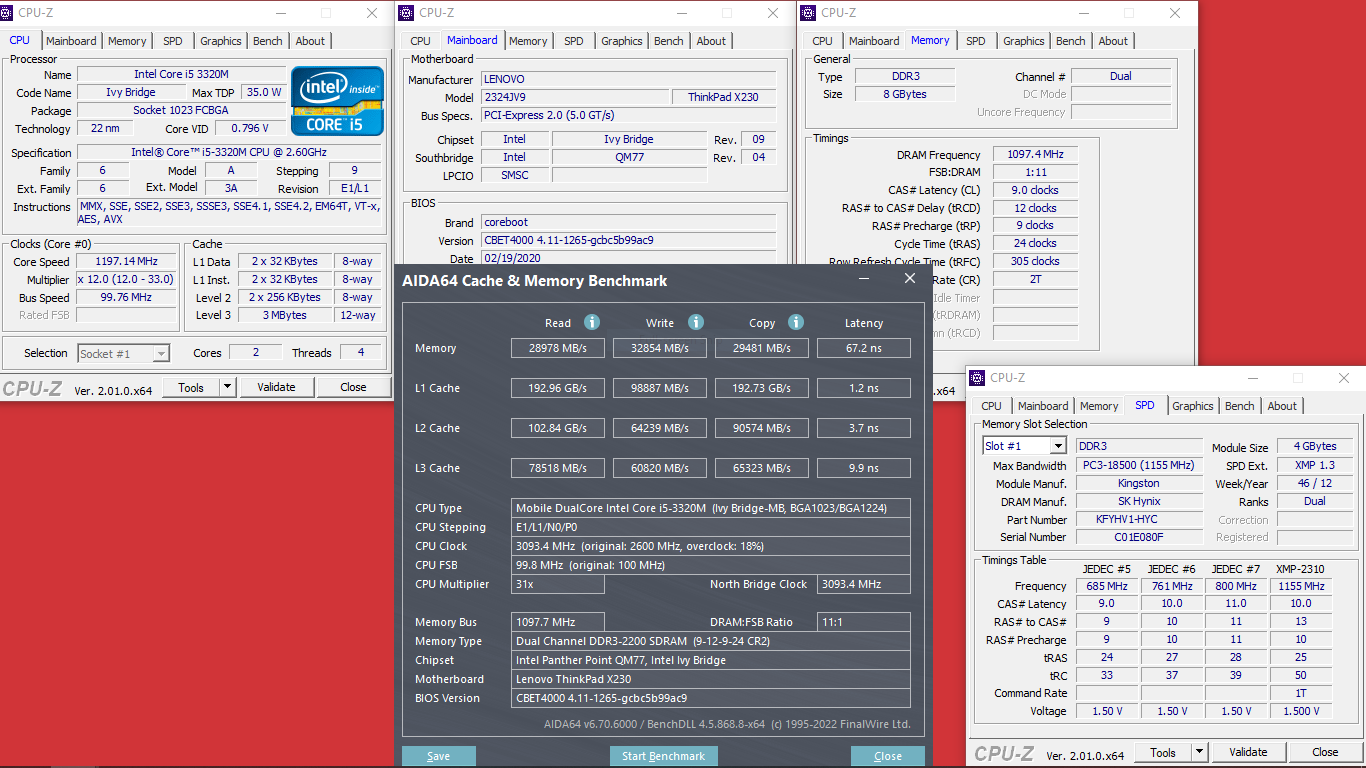Screen dimensions: 1366x768
Task: Show Graphics tab in SPD window
Action: click(x=1193, y=406)
